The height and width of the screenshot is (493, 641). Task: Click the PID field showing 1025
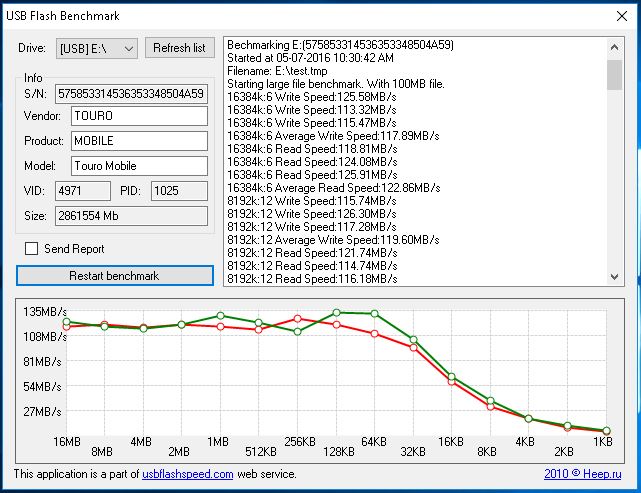pyautogui.click(x=179, y=190)
